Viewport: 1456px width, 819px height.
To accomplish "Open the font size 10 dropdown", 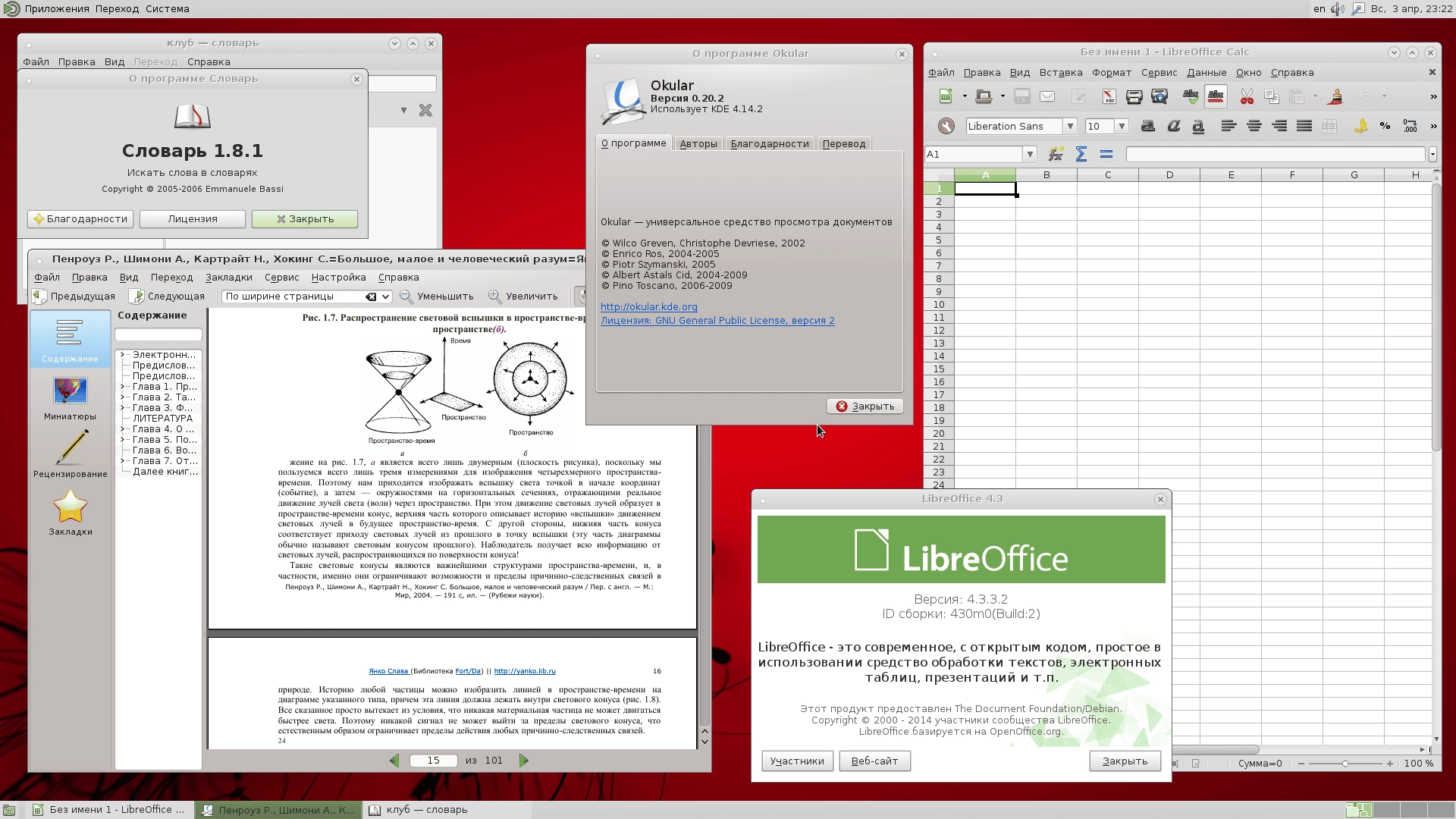I will pos(1122,126).
